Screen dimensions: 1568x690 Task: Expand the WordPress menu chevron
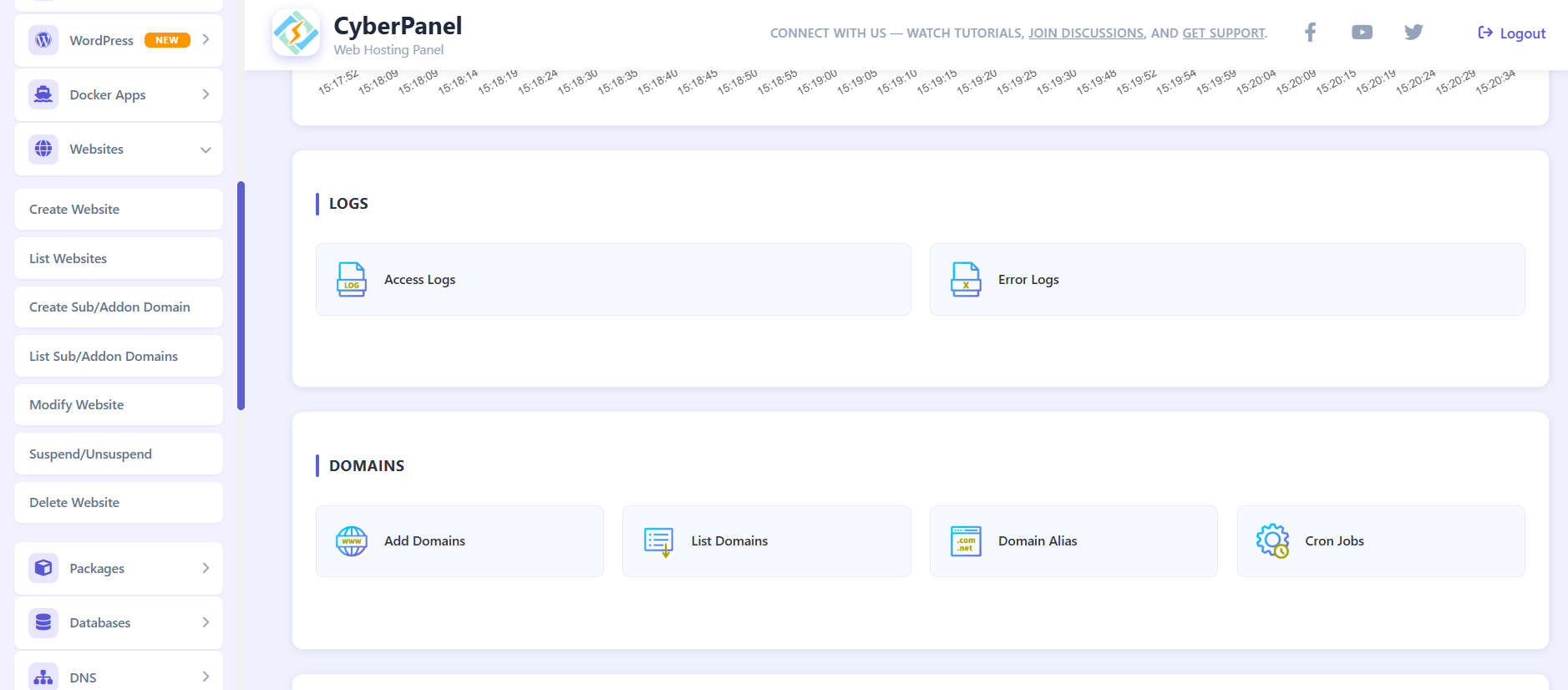(x=206, y=40)
